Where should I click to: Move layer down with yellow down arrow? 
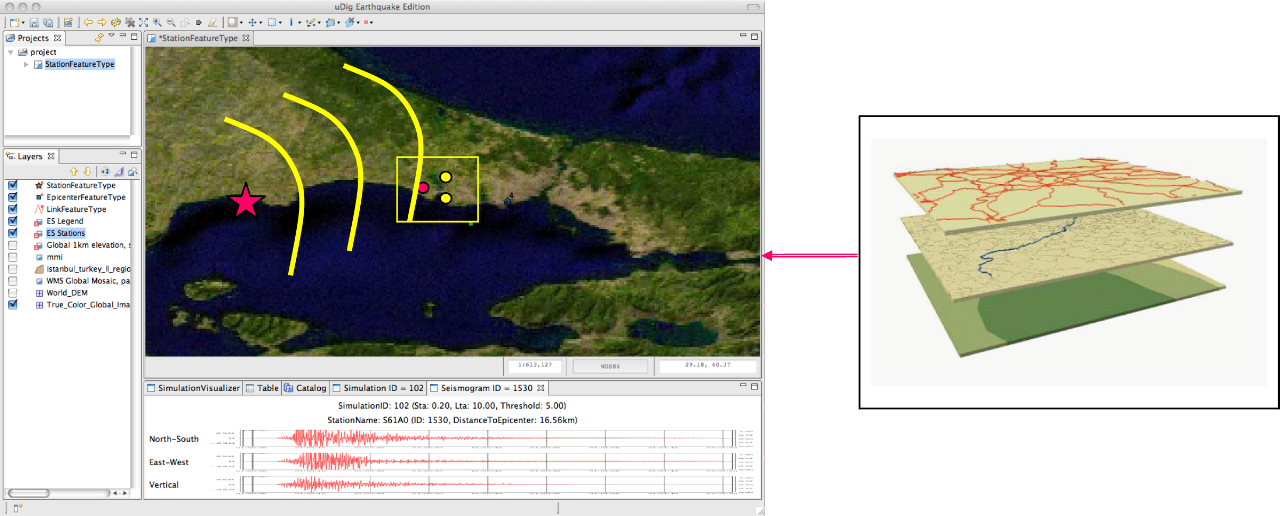[x=87, y=171]
